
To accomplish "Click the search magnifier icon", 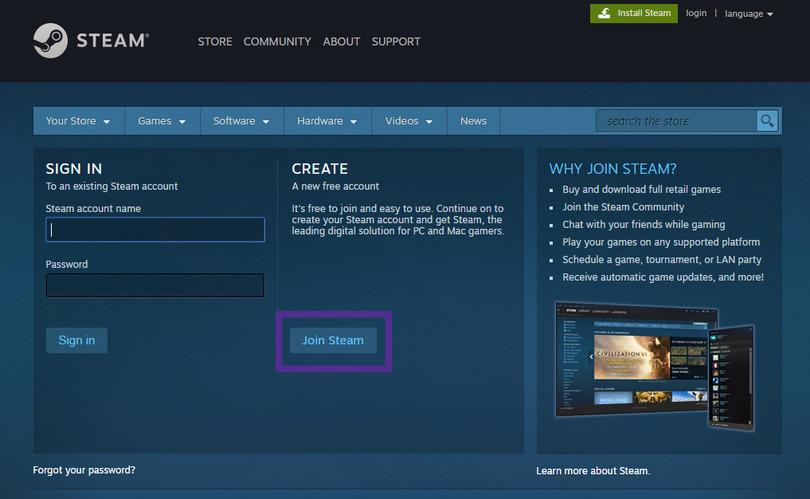I will pos(767,121).
